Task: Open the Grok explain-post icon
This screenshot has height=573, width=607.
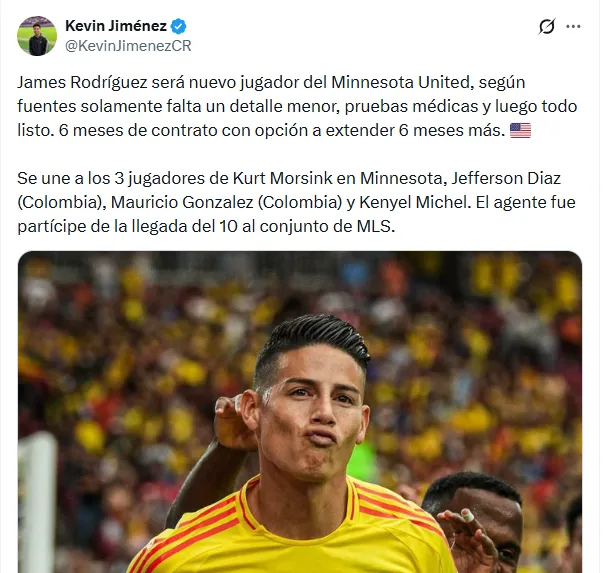Action: point(547,26)
